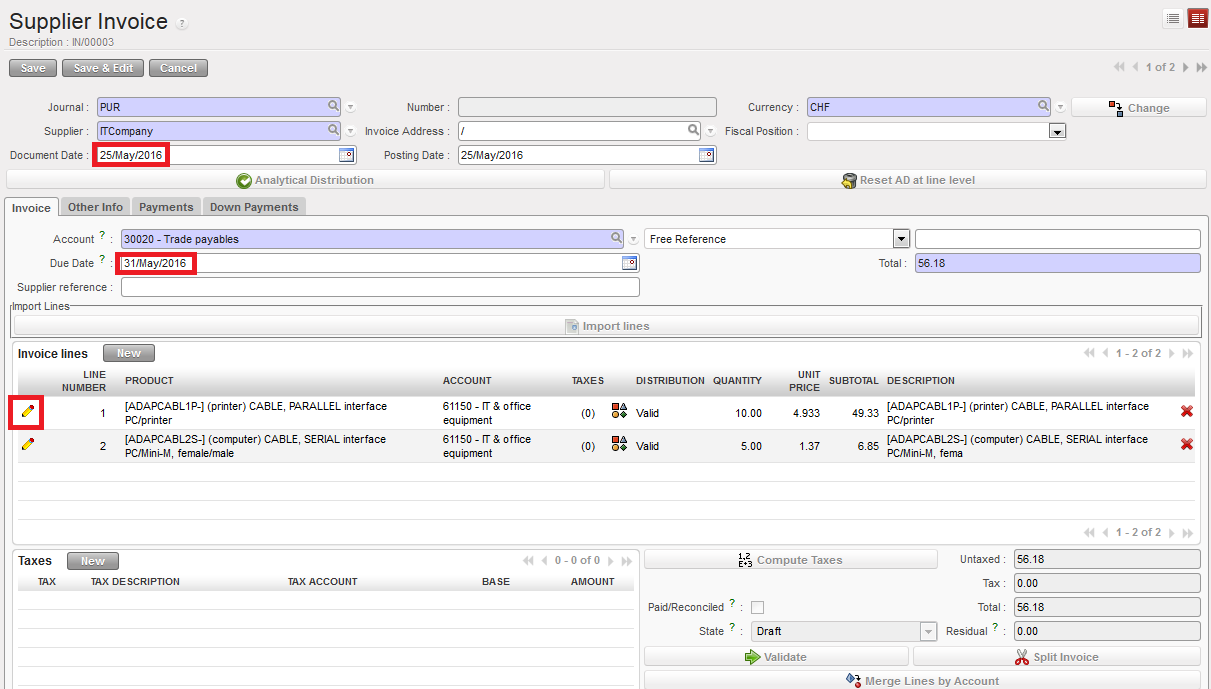The height and width of the screenshot is (689, 1211).
Task: Toggle Paid/Reconciled checkbox
Action: [x=757, y=607]
